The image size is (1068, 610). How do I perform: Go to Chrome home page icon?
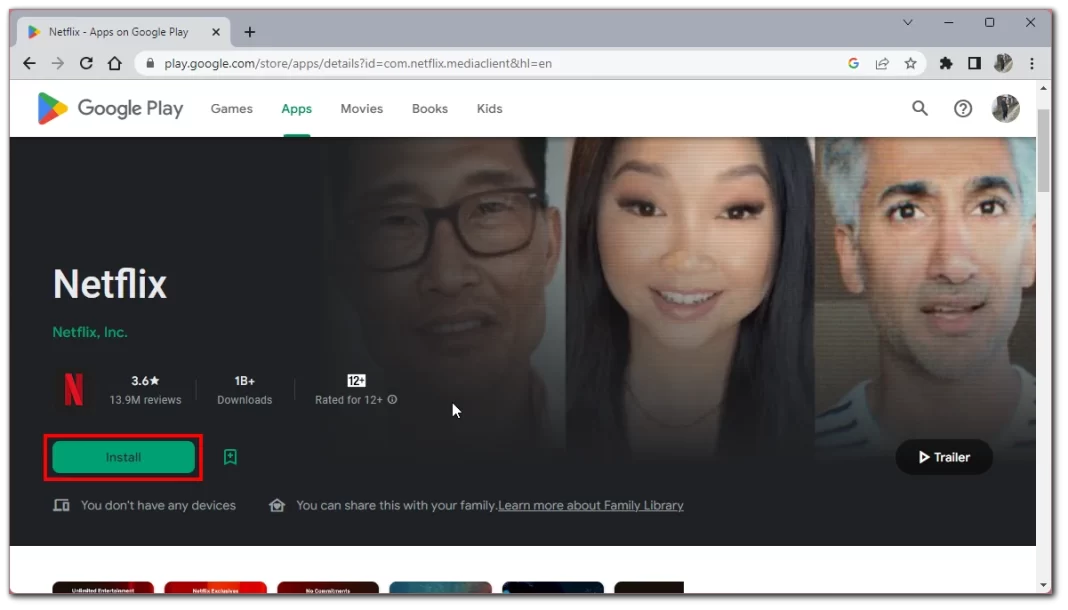115,63
